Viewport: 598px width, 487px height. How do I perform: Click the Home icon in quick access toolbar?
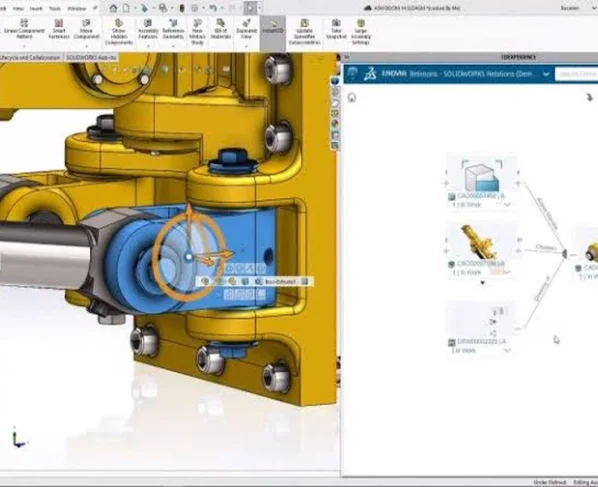113,8
